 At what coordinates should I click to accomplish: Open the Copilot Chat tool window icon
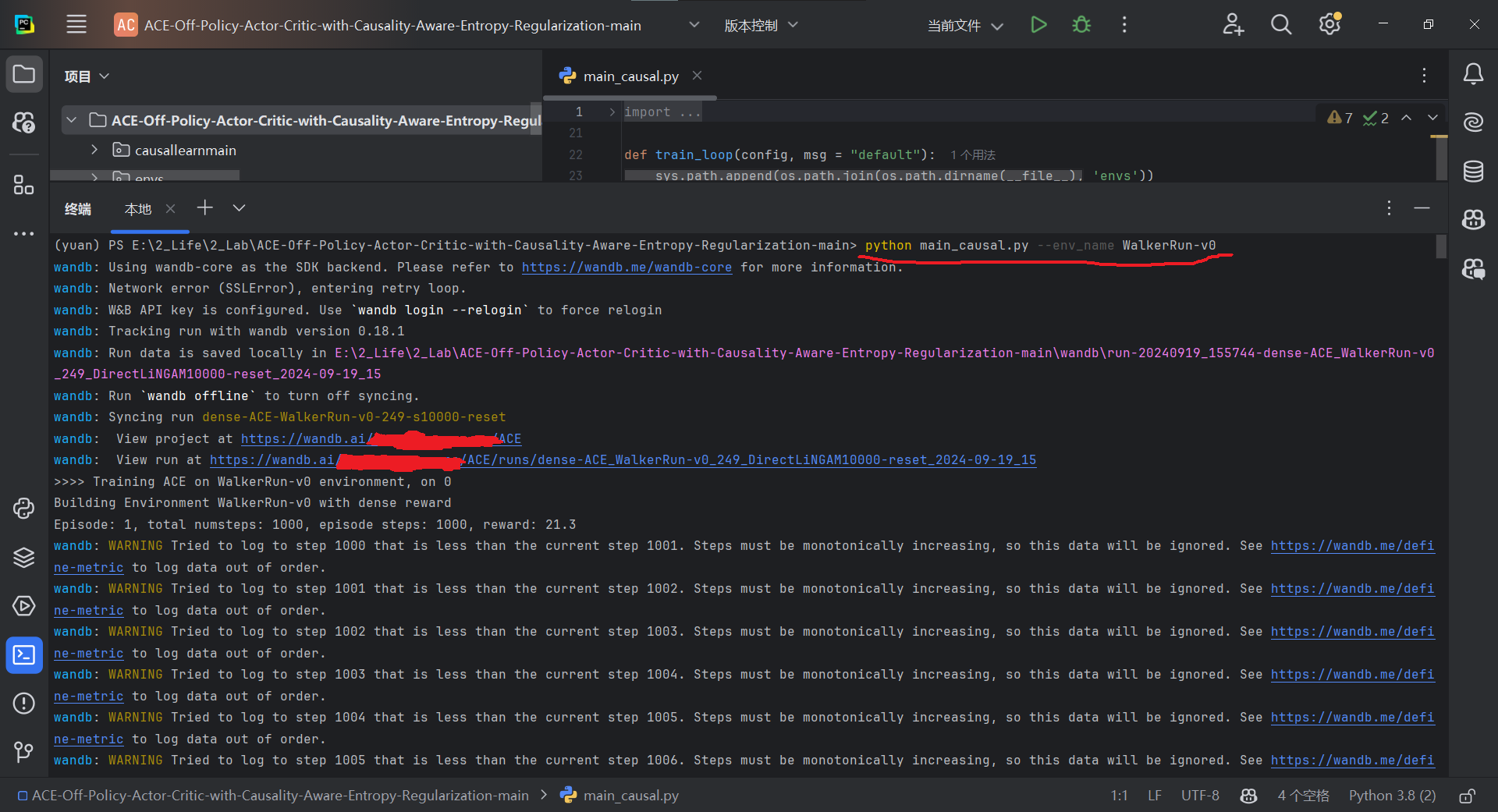coord(1473,269)
